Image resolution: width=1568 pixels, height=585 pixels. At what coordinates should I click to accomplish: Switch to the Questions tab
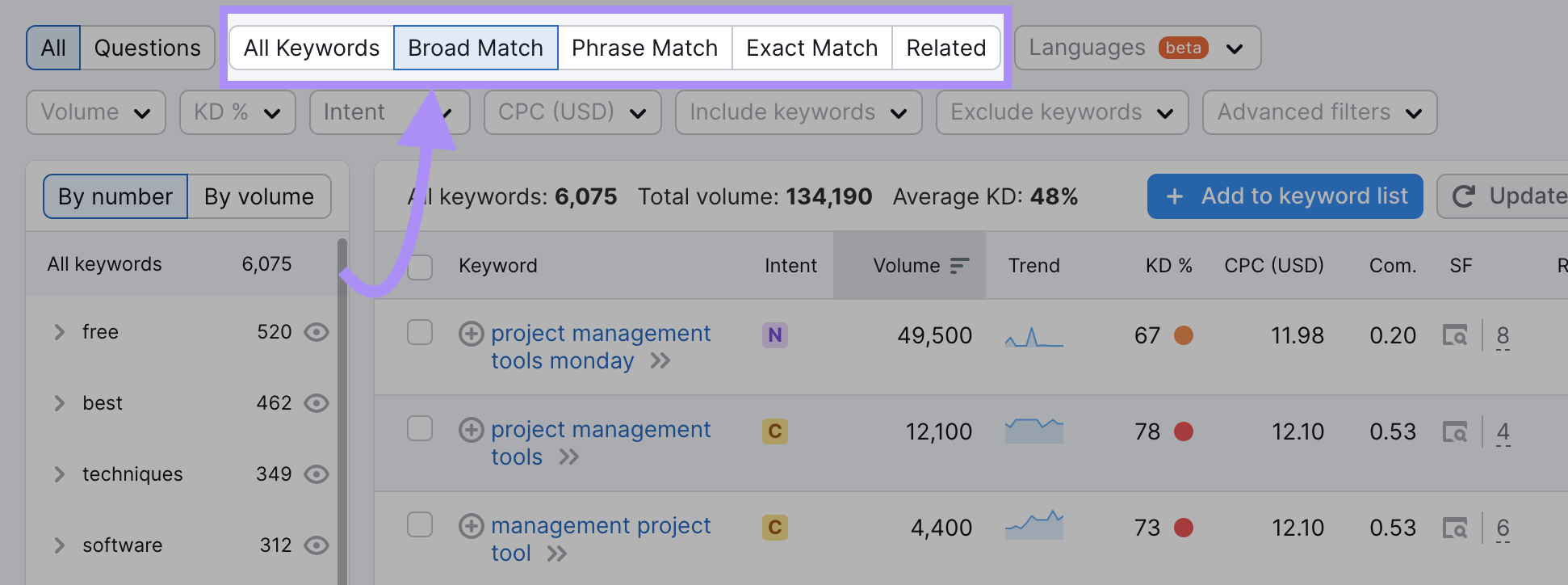[147, 47]
